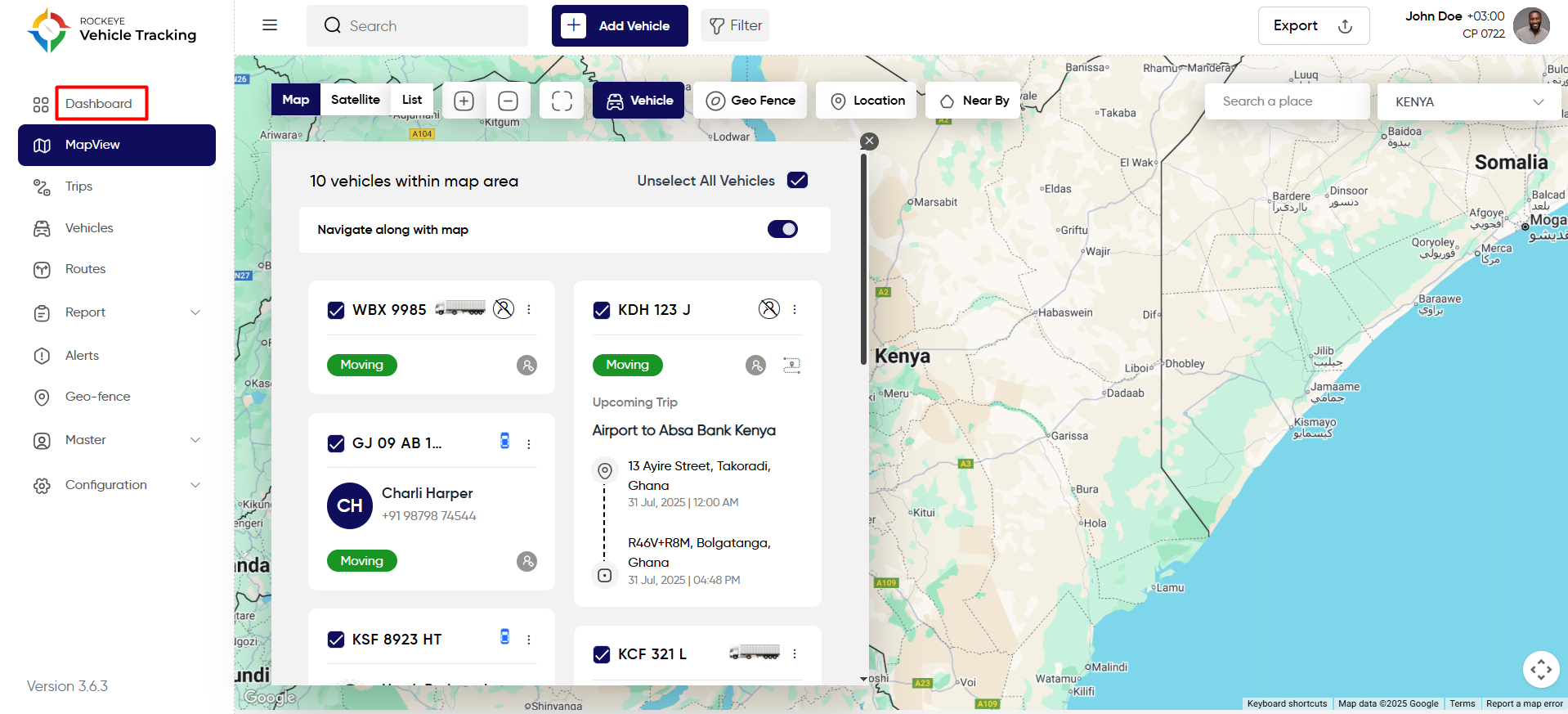Expand the Configuration menu chevron
Screen dimensions: 1568x714
195,485
